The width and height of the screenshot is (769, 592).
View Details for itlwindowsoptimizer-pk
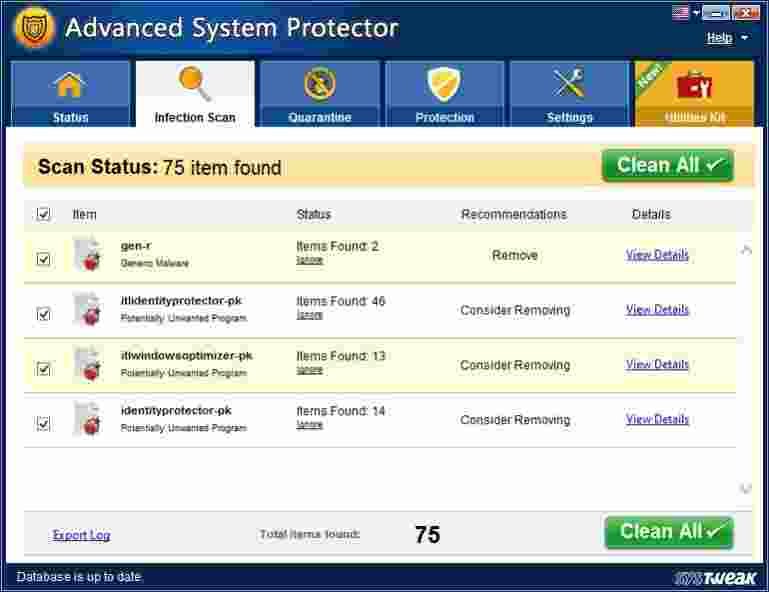point(657,364)
